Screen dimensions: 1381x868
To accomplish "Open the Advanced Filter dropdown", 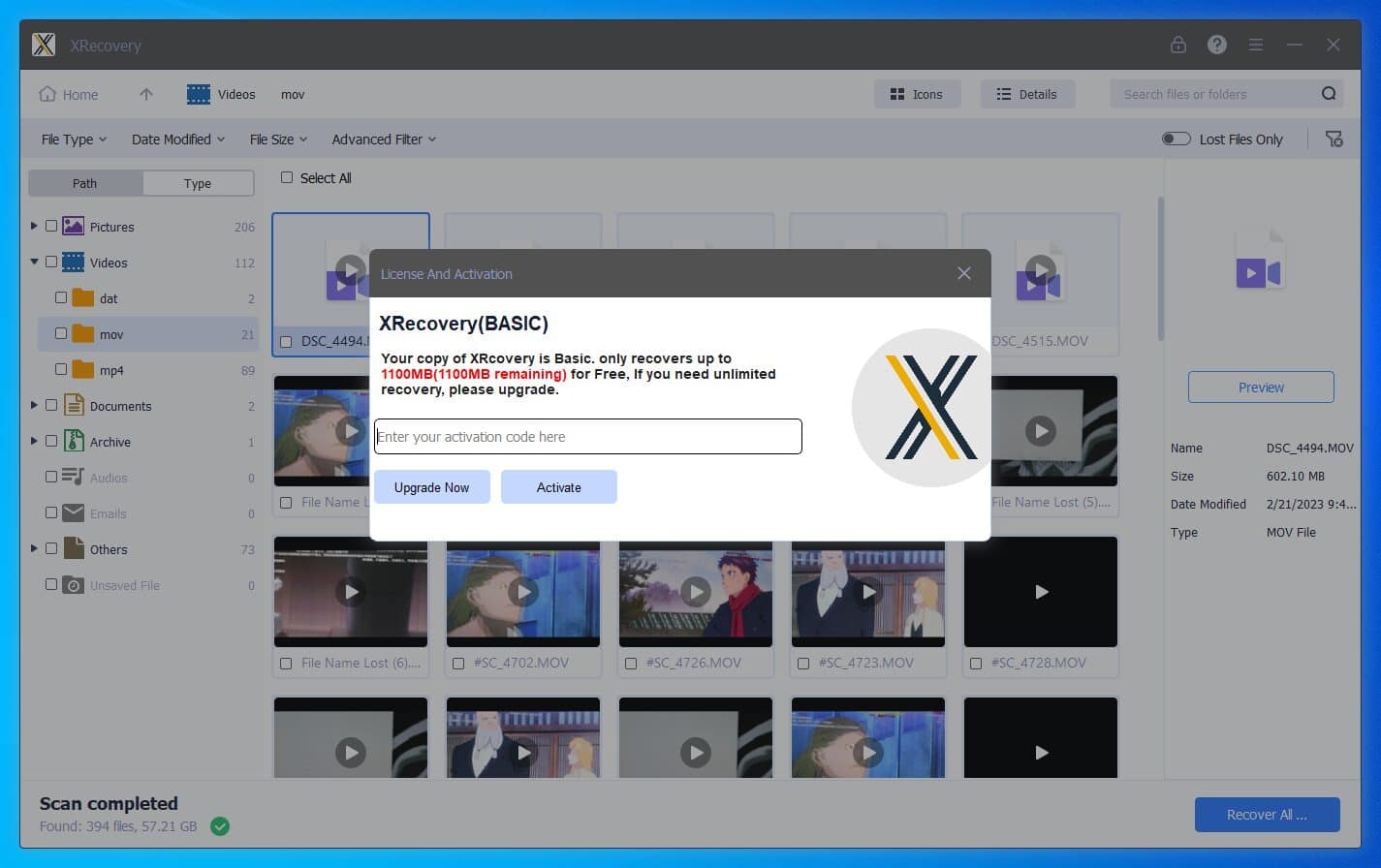I will [x=384, y=139].
